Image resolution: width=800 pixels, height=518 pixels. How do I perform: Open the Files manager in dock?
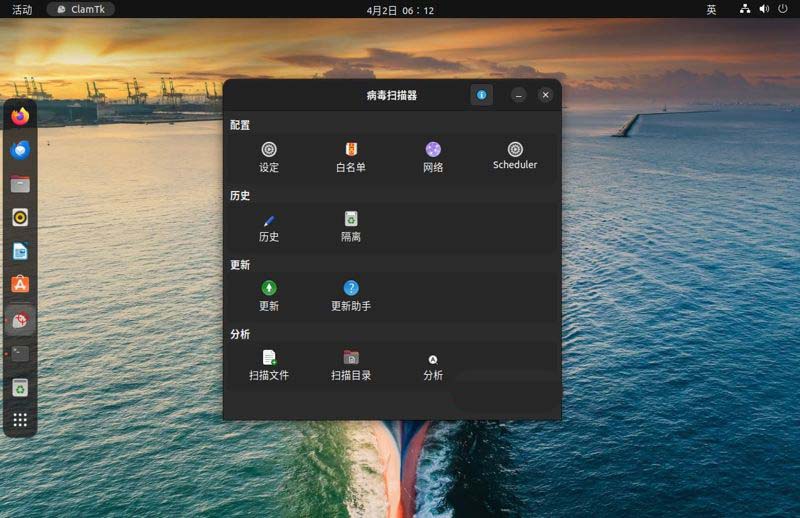tap(20, 184)
